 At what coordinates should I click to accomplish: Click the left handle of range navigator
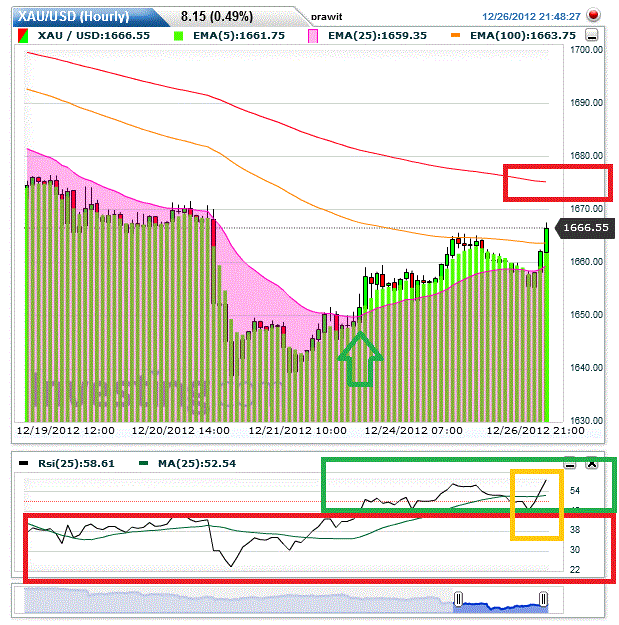(x=458, y=599)
